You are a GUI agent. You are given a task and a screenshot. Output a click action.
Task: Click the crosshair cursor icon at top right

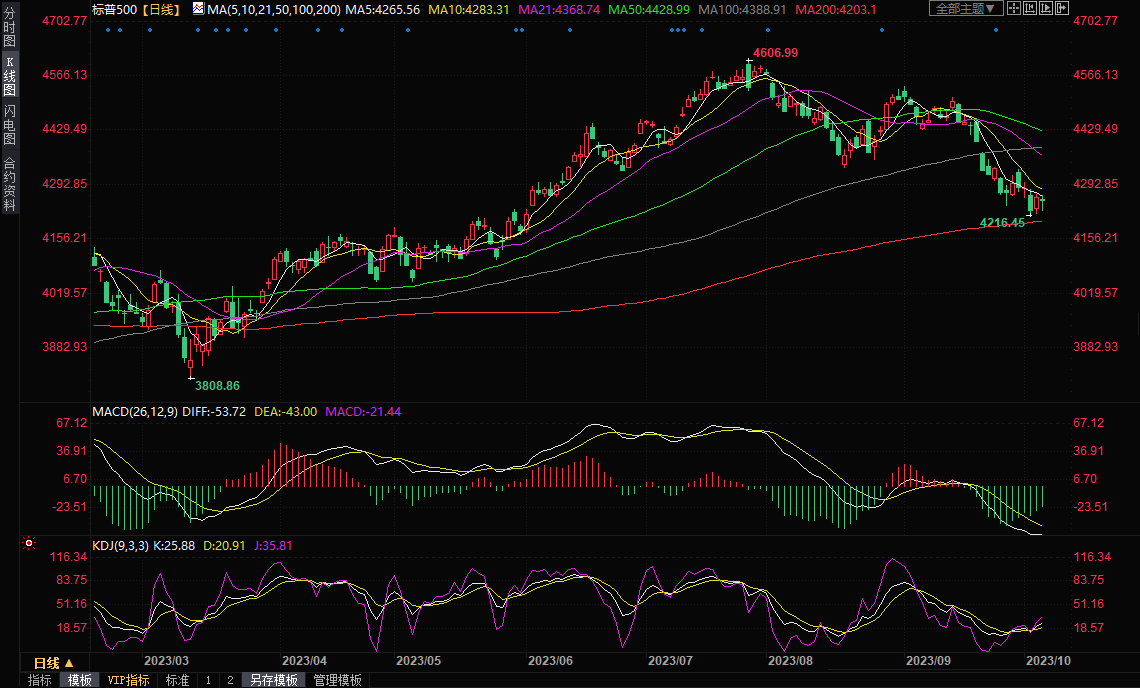pos(1015,9)
